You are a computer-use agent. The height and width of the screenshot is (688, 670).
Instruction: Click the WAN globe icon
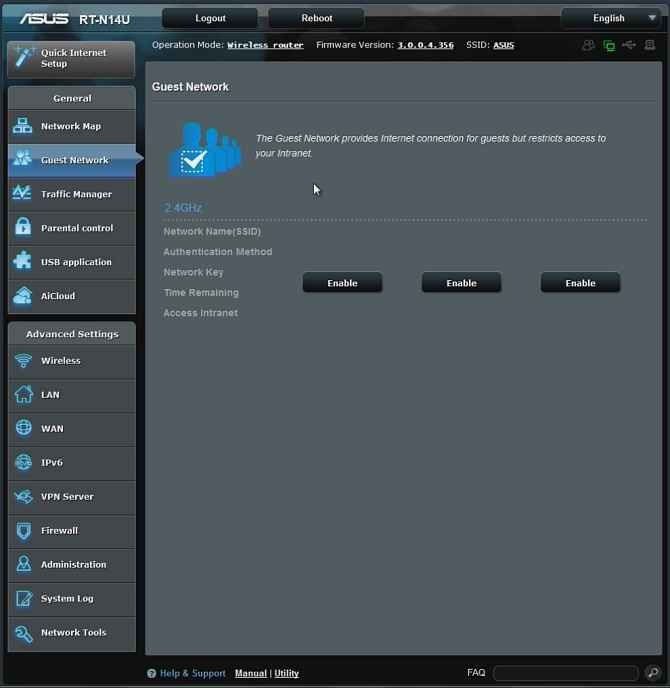point(23,428)
